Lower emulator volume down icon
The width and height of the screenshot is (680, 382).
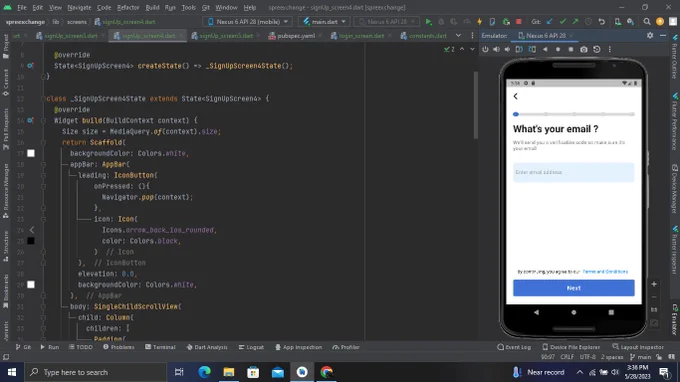tap(507, 49)
